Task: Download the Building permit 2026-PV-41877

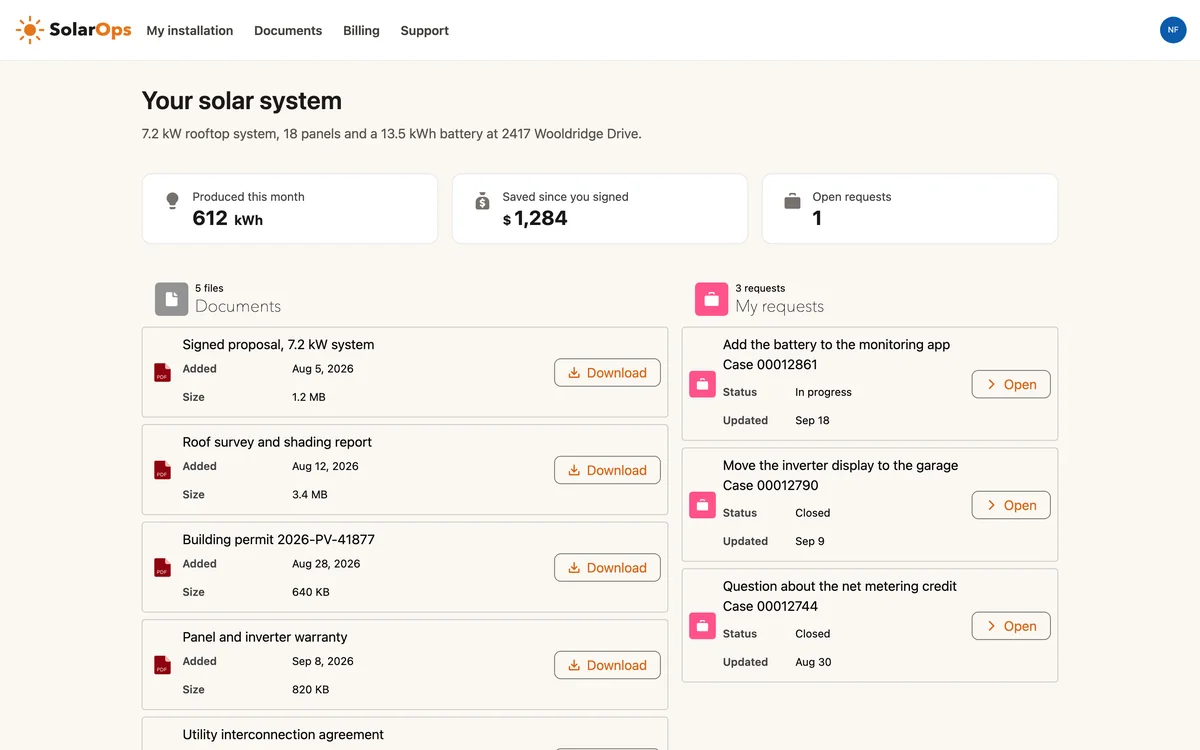Action: click(607, 568)
